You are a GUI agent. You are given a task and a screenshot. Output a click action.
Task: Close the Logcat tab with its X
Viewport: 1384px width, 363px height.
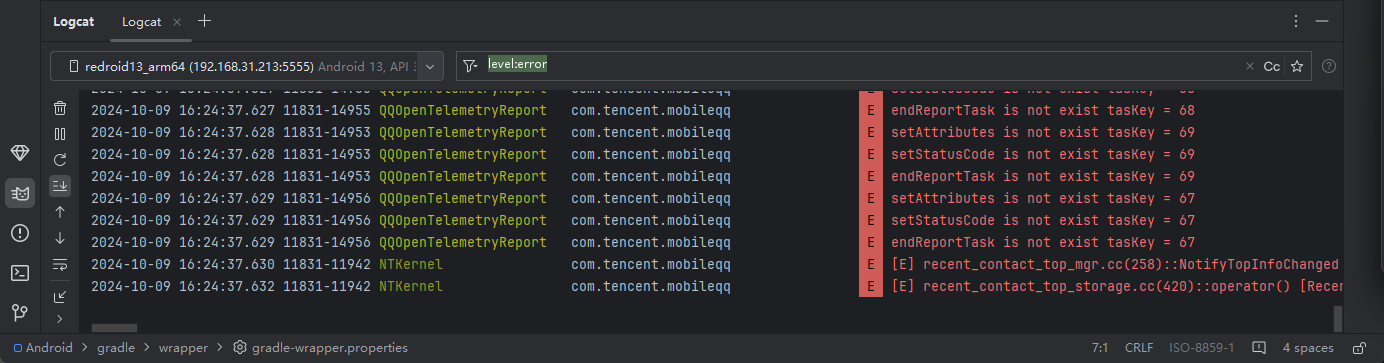177,21
